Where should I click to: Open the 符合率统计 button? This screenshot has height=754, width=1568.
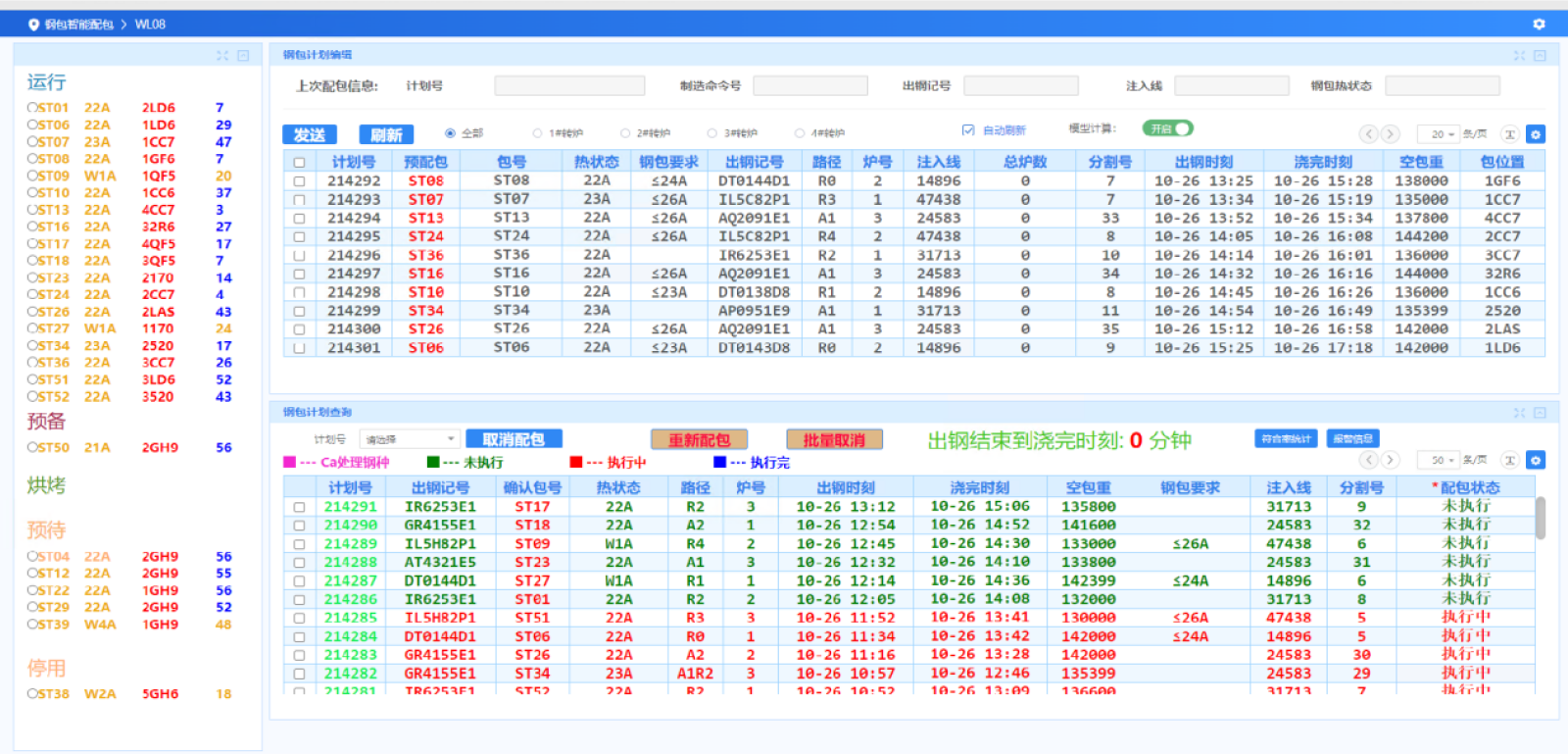pyautogui.click(x=1286, y=439)
